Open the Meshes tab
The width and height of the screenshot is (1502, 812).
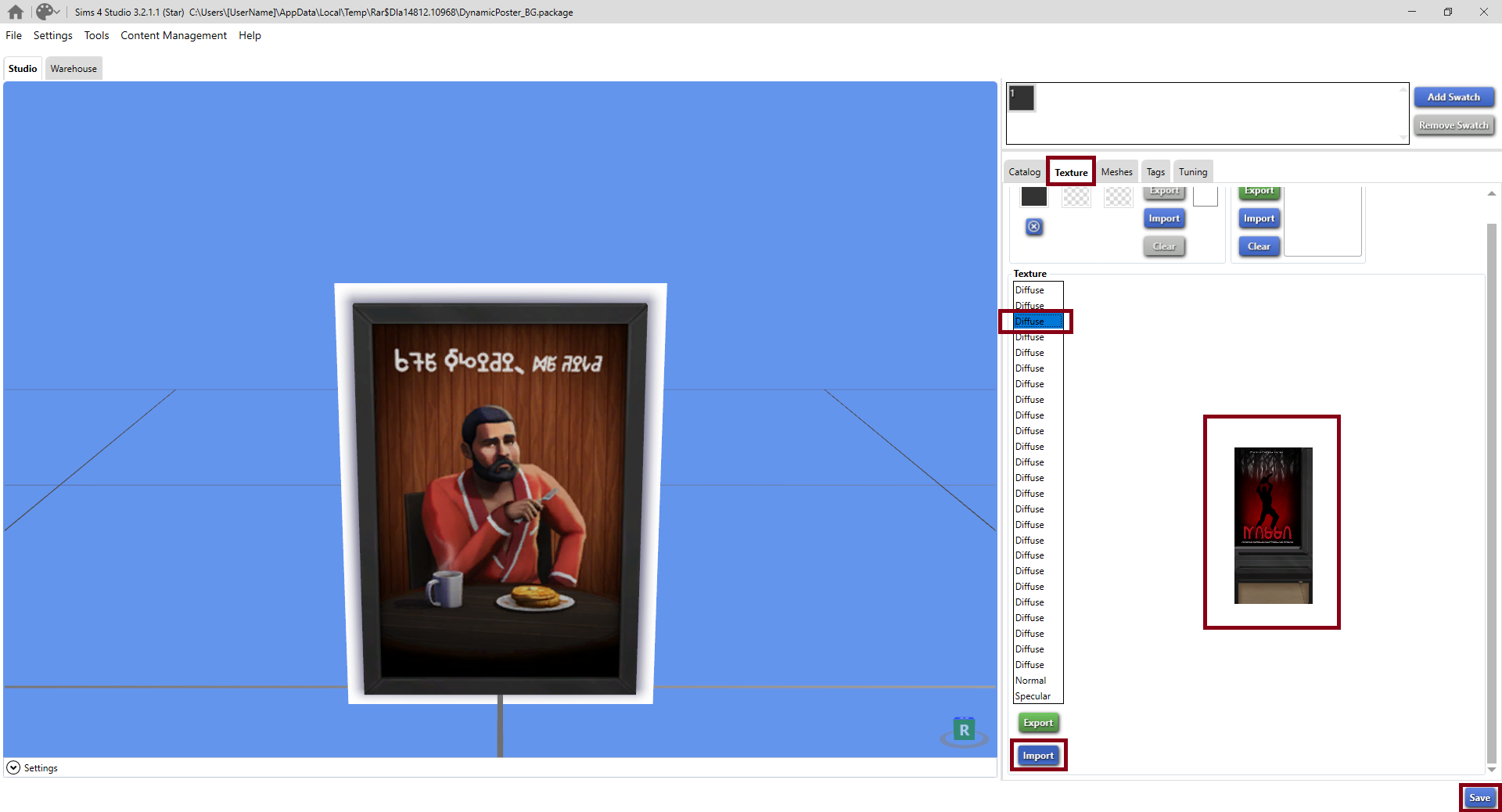tap(1116, 171)
